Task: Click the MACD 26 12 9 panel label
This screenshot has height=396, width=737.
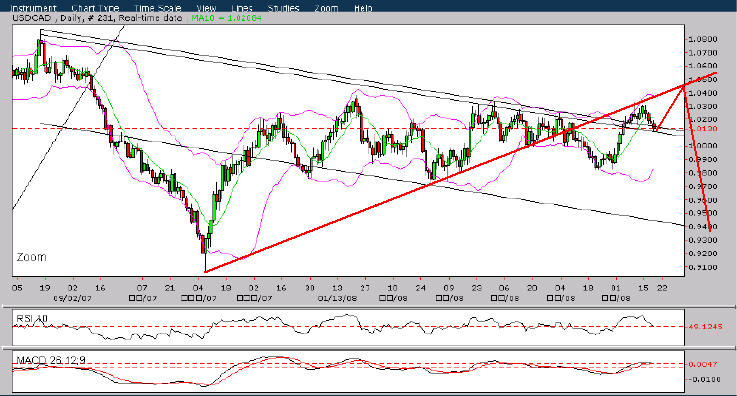Action: point(51,360)
